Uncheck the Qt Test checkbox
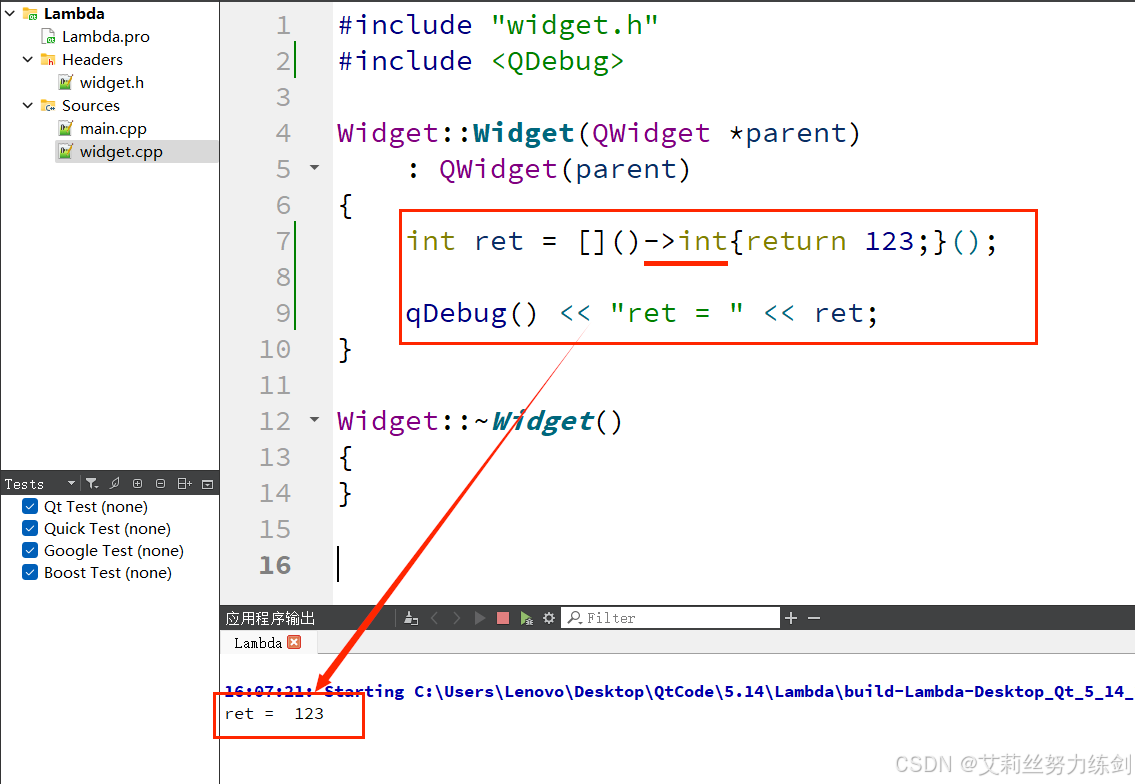This screenshot has width=1135, height=784. tap(30, 506)
